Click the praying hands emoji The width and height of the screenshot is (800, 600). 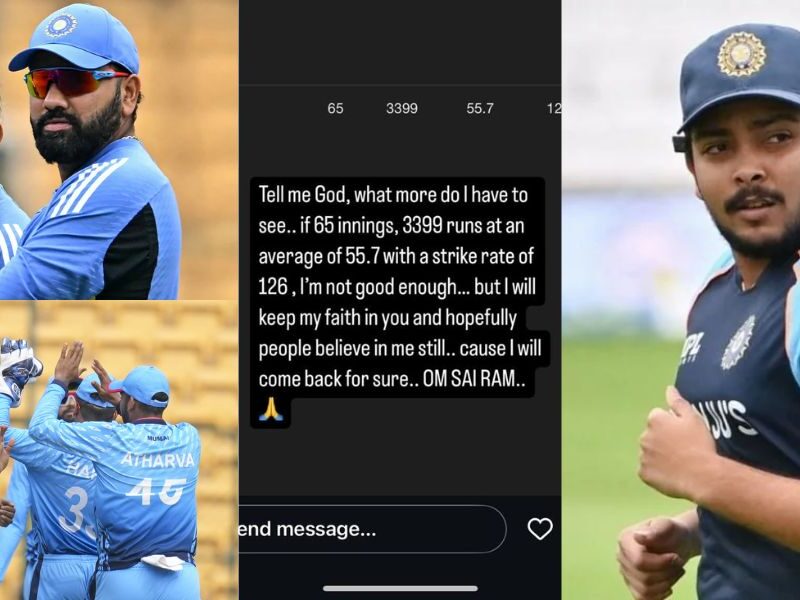pos(270,409)
